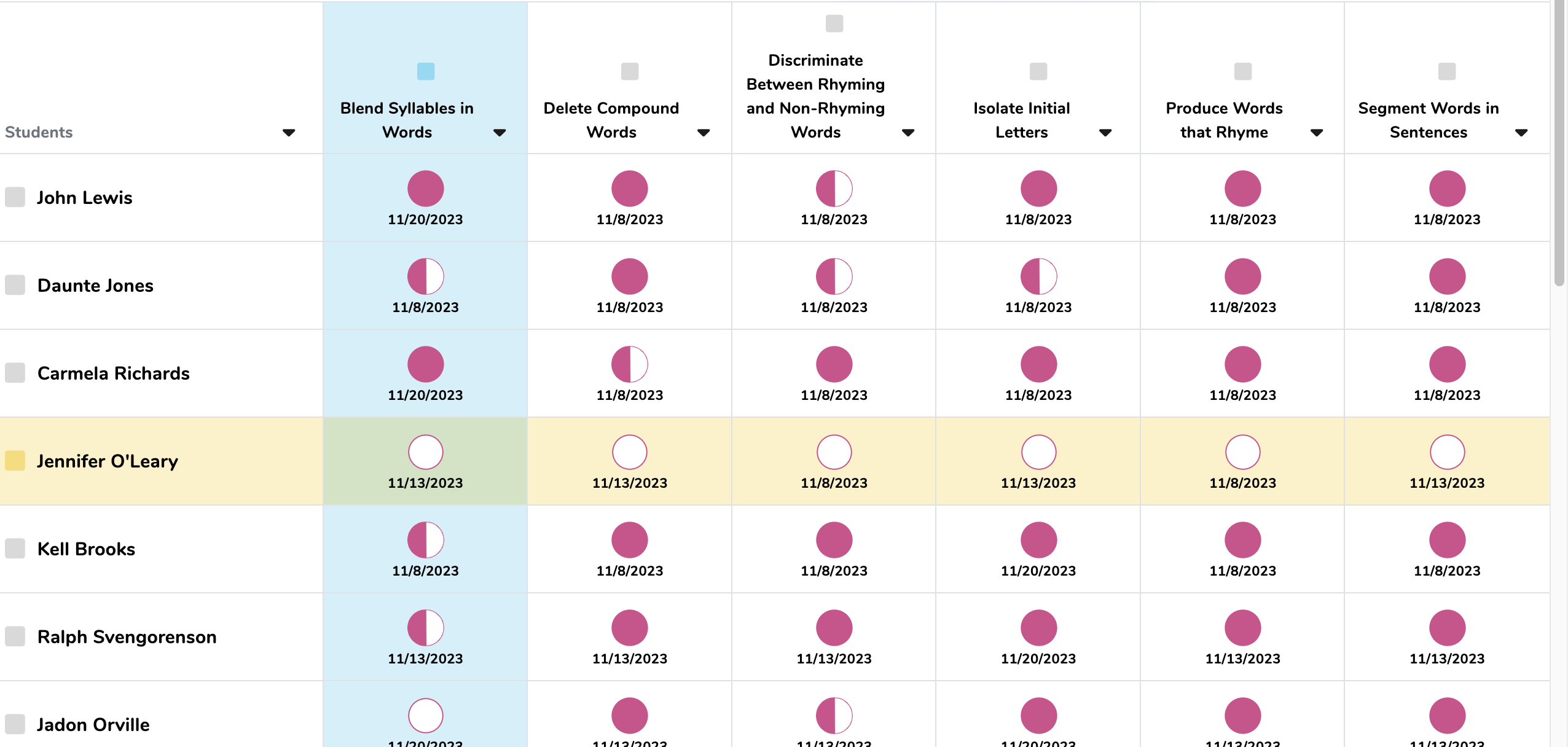This screenshot has height=747, width=1568.
Task: Click the Segment Words in Sentences header
Action: [x=1428, y=120]
